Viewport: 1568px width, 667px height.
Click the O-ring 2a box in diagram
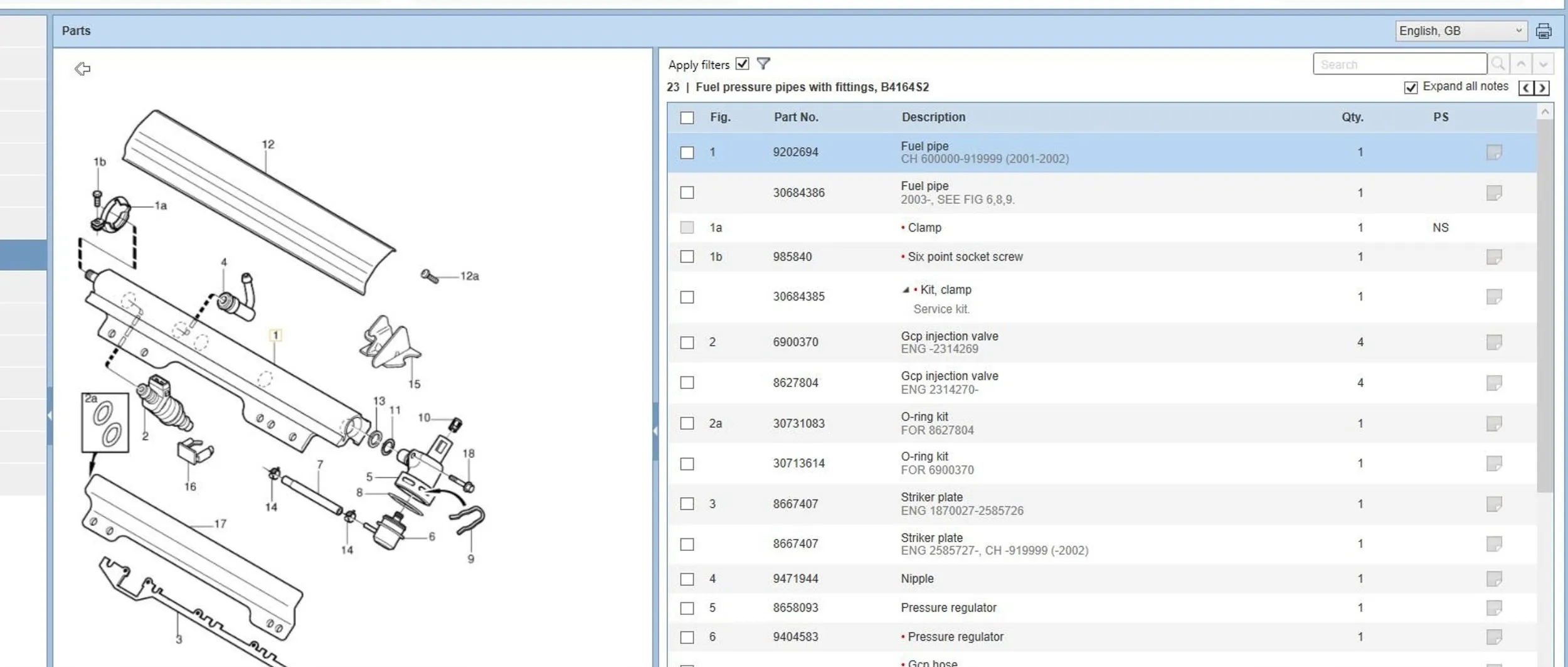[x=105, y=423]
